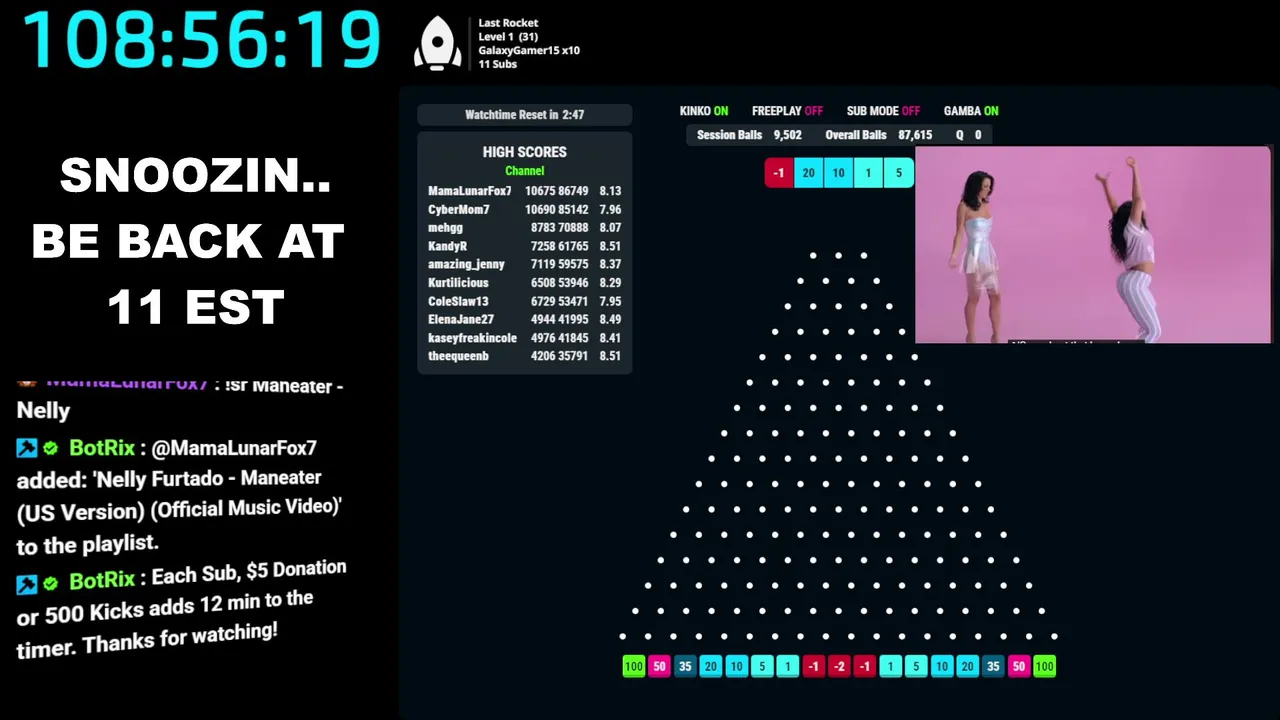This screenshot has width=1280, height=720.
Task: Click the 11 Subs text
Action: 497,64
